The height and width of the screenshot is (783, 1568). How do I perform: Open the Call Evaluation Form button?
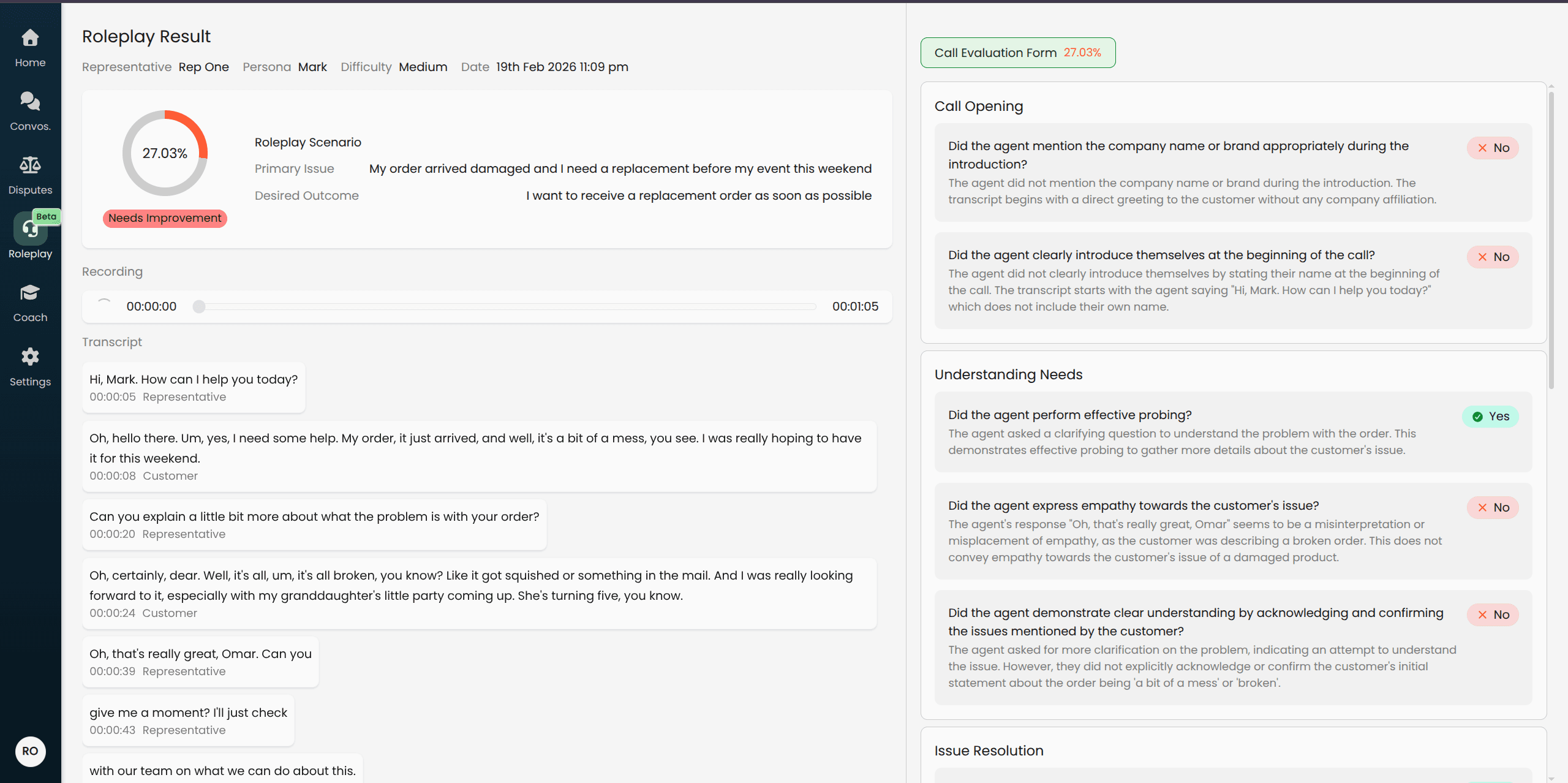[x=1017, y=53]
